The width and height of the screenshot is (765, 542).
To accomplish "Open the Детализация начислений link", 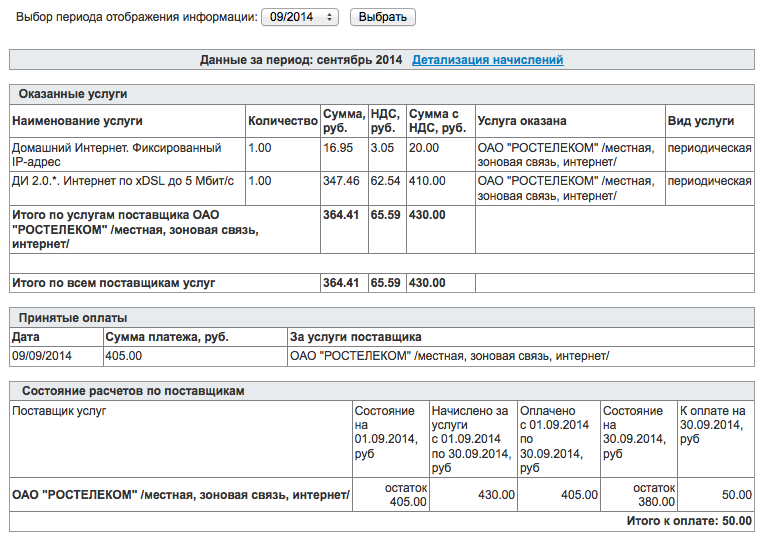I will (487, 60).
